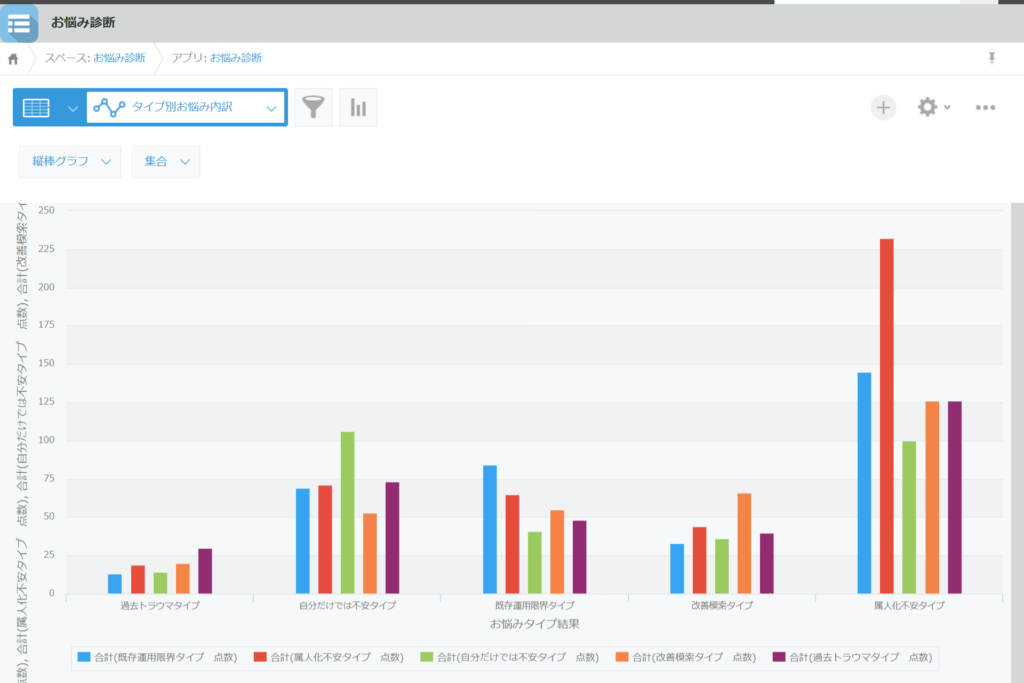Click the green bar in 自分だけでは不安タイプ
The width and height of the screenshot is (1024, 683).
[x=348, y=513]
